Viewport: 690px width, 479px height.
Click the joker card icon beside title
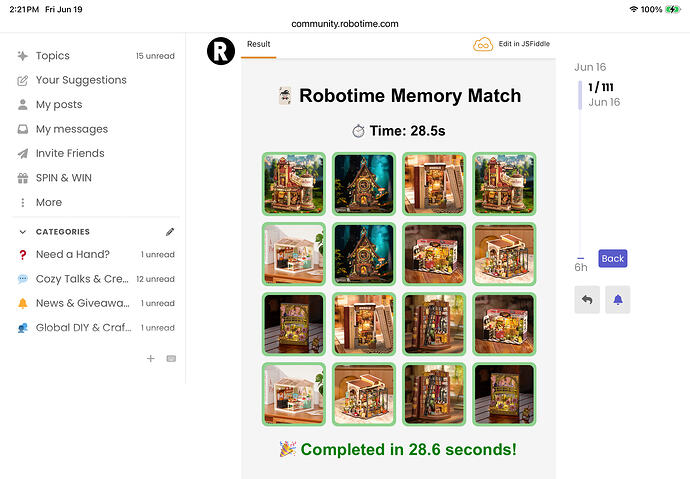click(285, 95)
